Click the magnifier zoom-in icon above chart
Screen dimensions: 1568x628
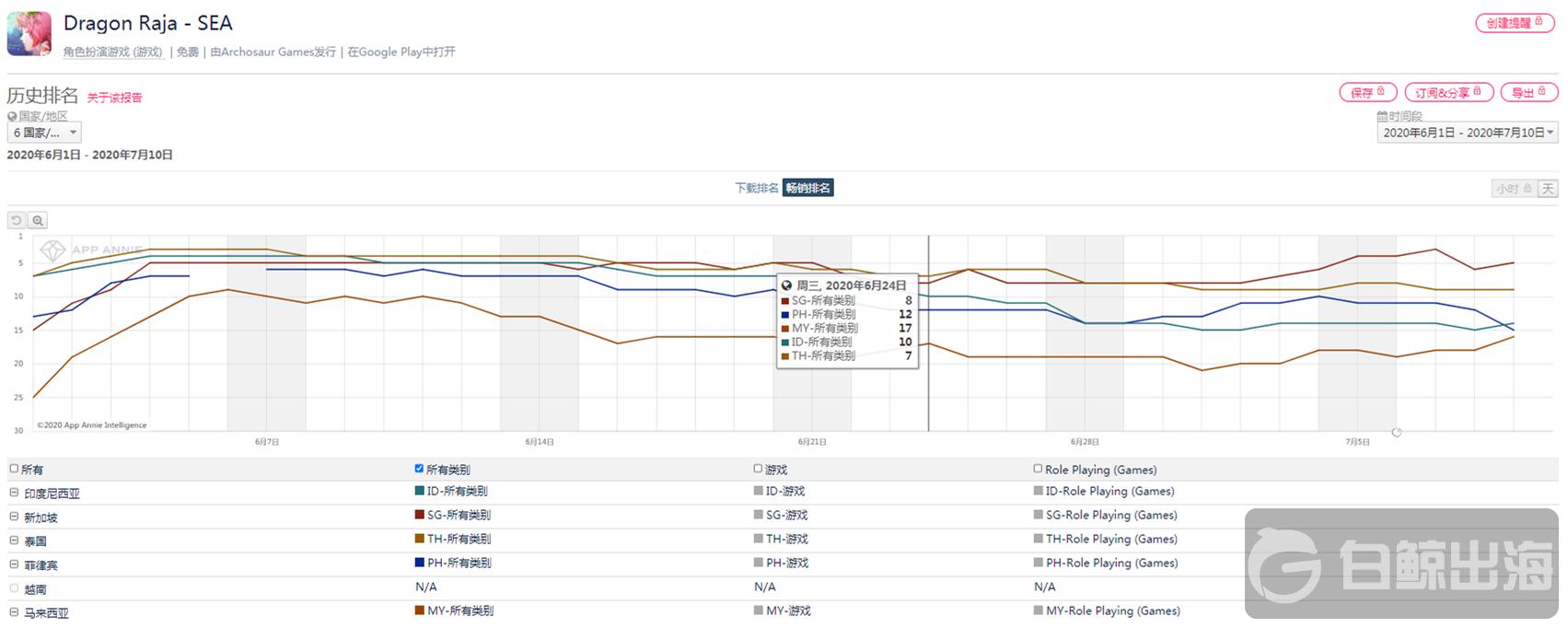point(38,221)
